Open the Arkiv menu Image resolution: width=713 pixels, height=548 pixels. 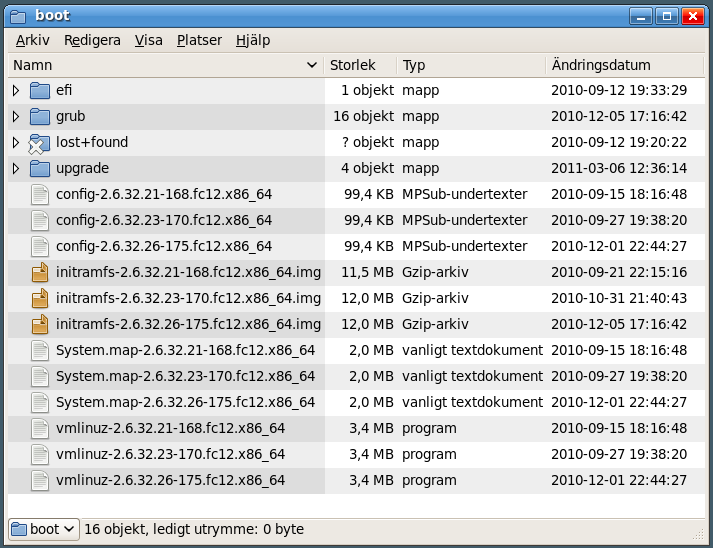coord(32,40)
